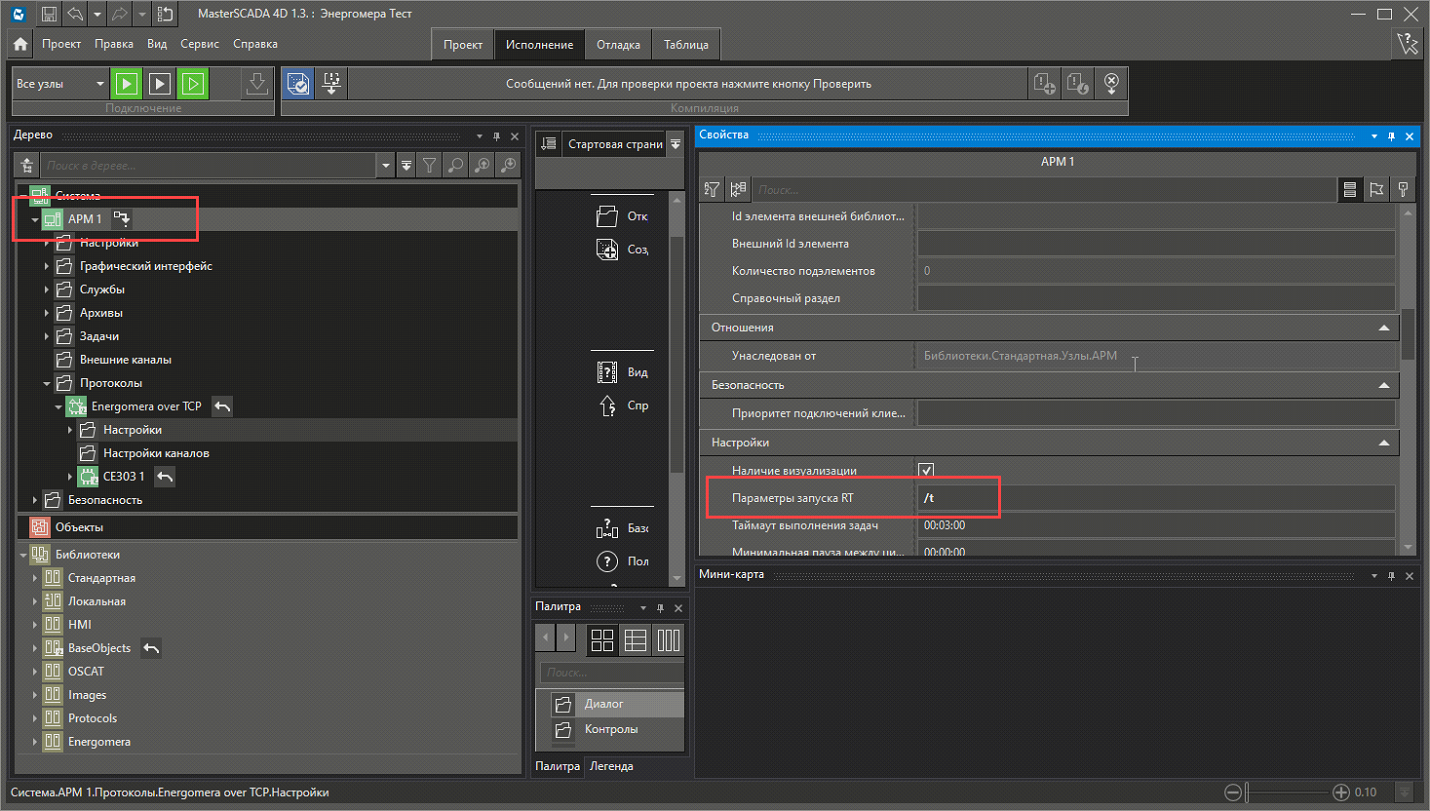Click the clear messages icon with X
Image resolution: width=1430 pixels, height=811 pixels.
[x=1111, y=84]
